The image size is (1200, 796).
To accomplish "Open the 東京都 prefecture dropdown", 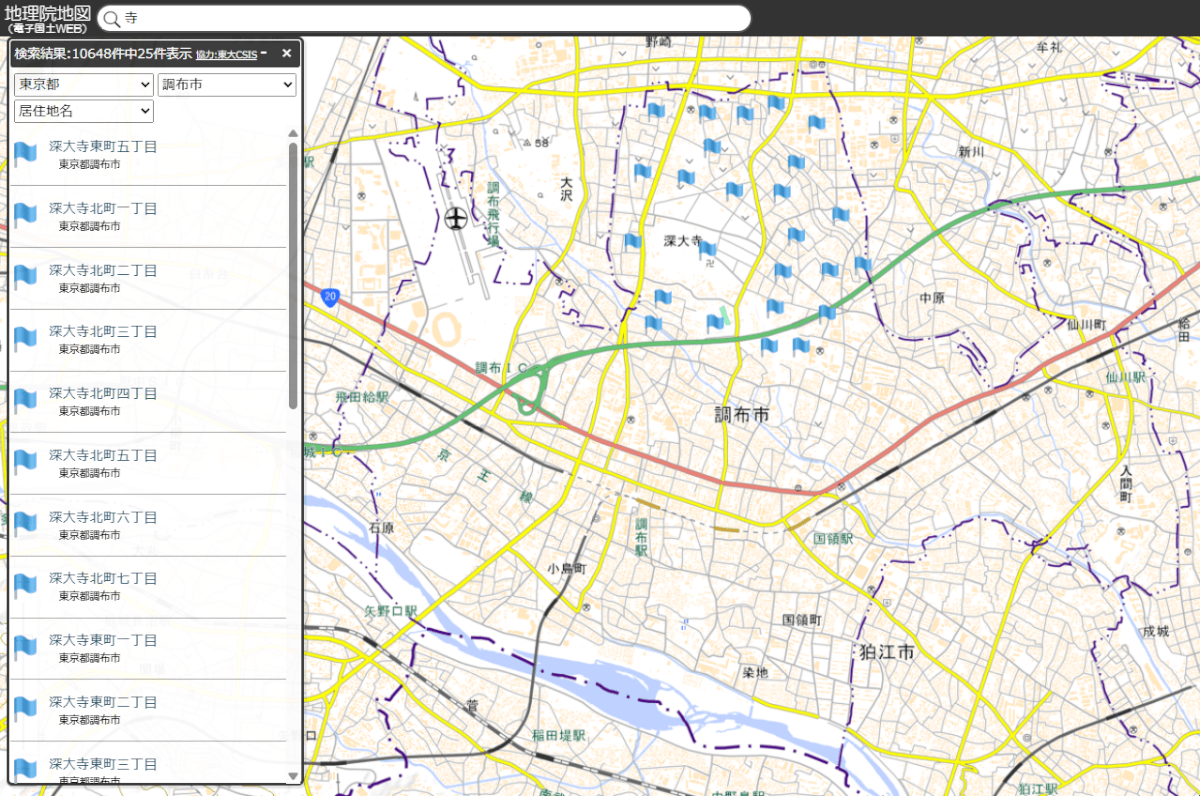I will pyautogui.click(x=83, y=85).
